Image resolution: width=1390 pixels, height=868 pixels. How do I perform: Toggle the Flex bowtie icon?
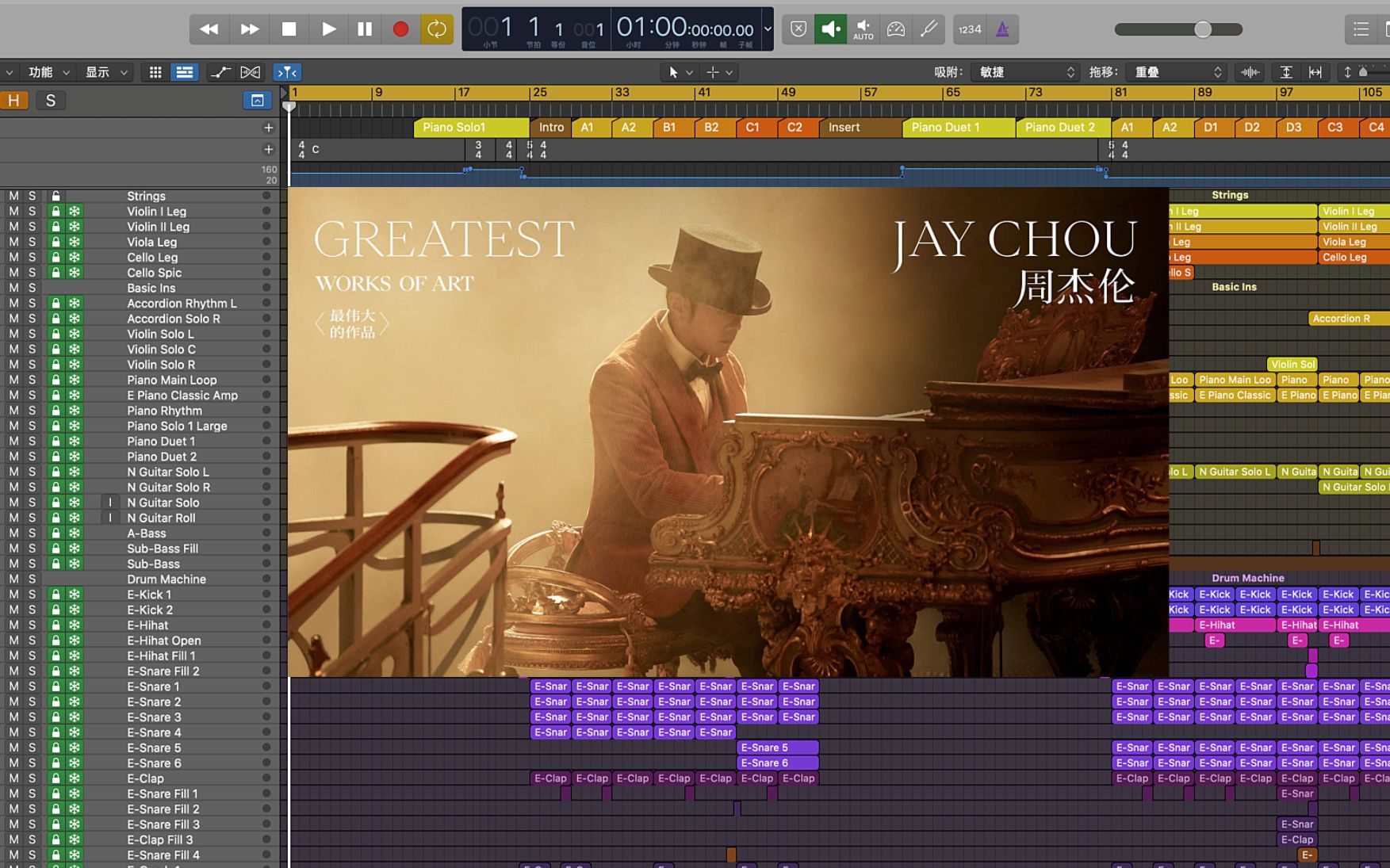coord(251,72)
